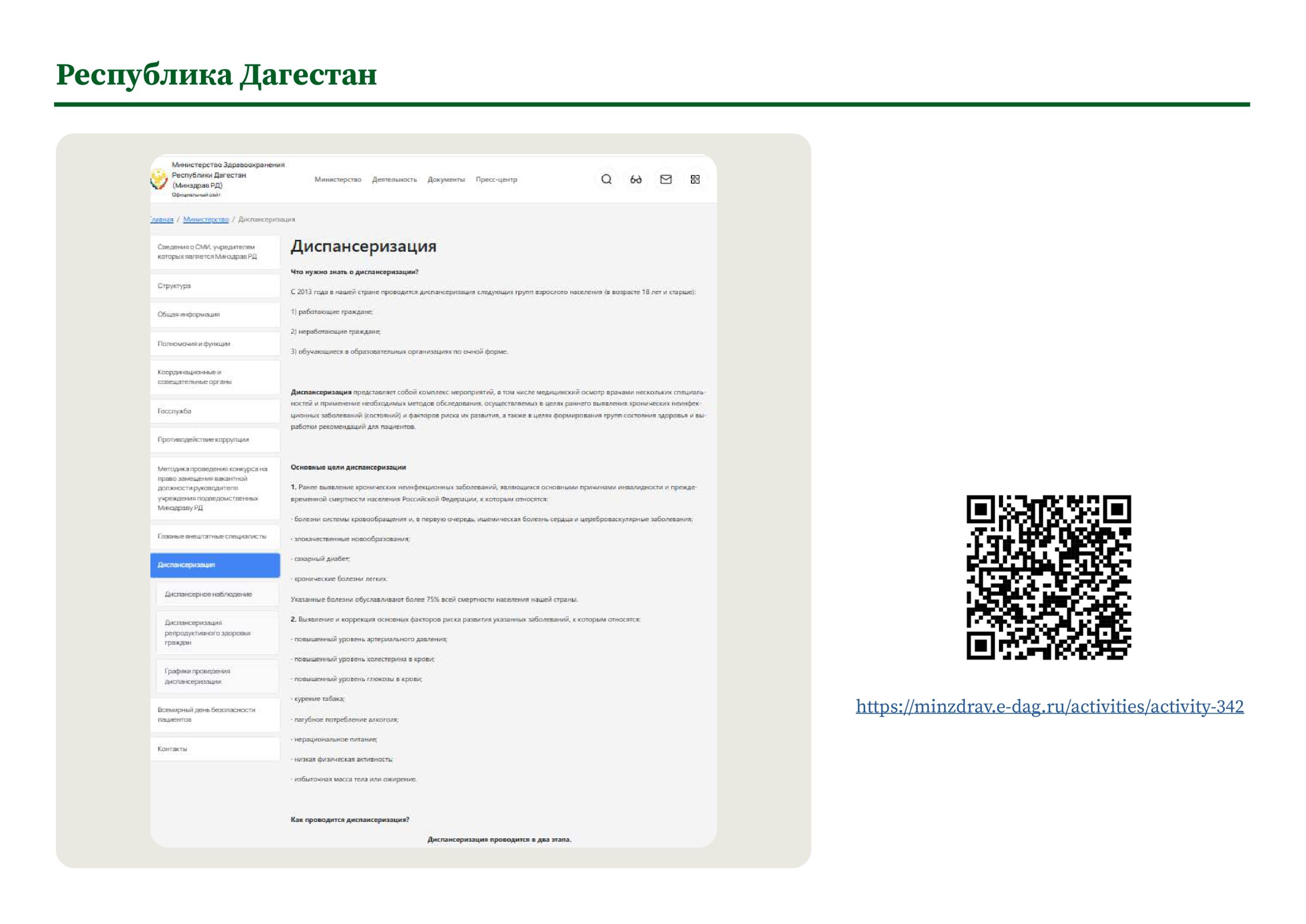Click 'Основные цели диспансеризации' subheading
This screenshot has height=924, width=1306.
(348, 467)
